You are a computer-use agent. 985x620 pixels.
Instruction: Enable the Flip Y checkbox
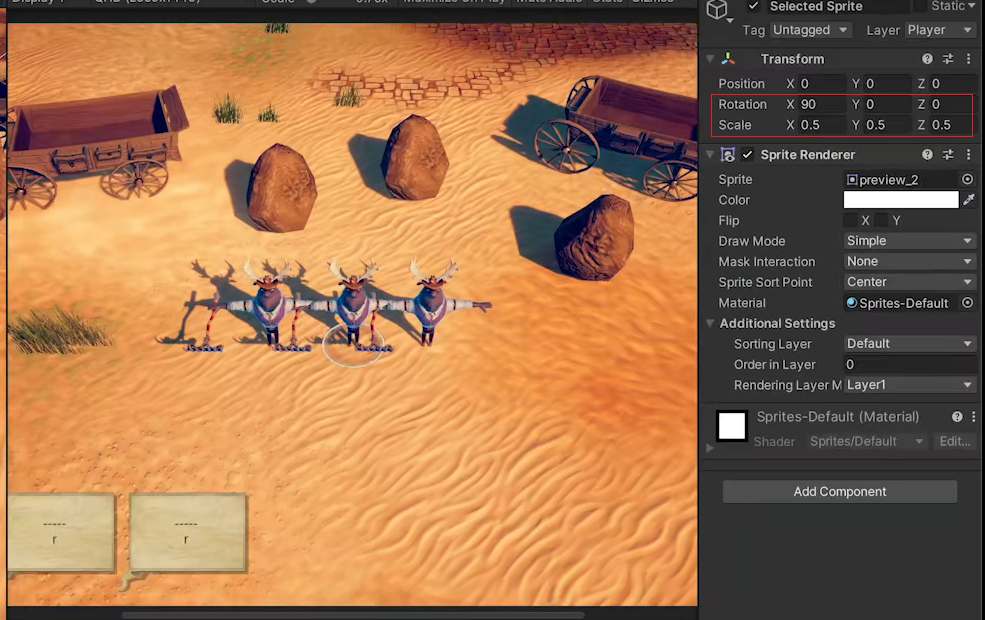click(x=881, y=220)
